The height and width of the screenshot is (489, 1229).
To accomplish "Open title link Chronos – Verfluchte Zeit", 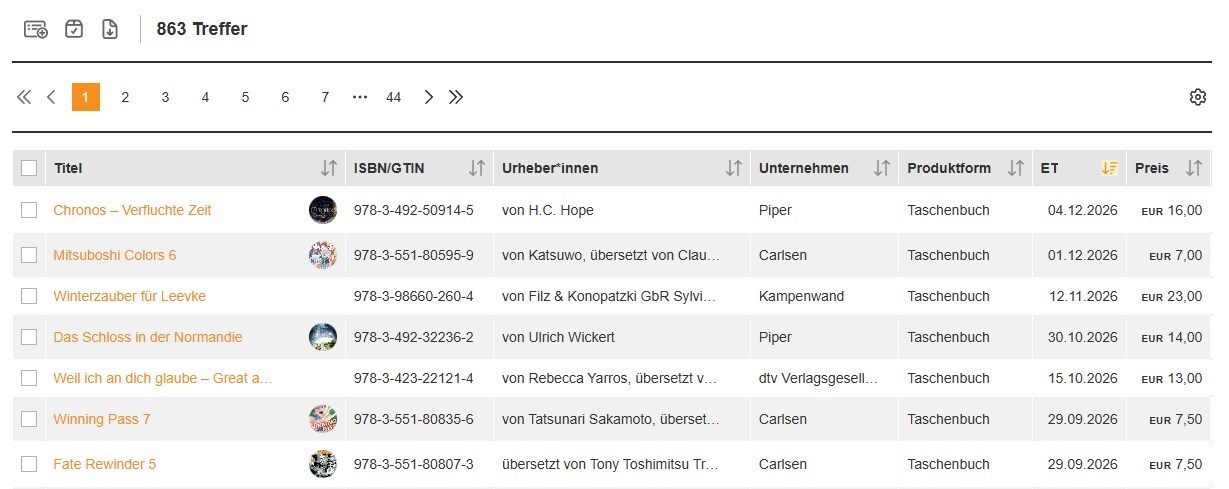I will click(132, 210).
